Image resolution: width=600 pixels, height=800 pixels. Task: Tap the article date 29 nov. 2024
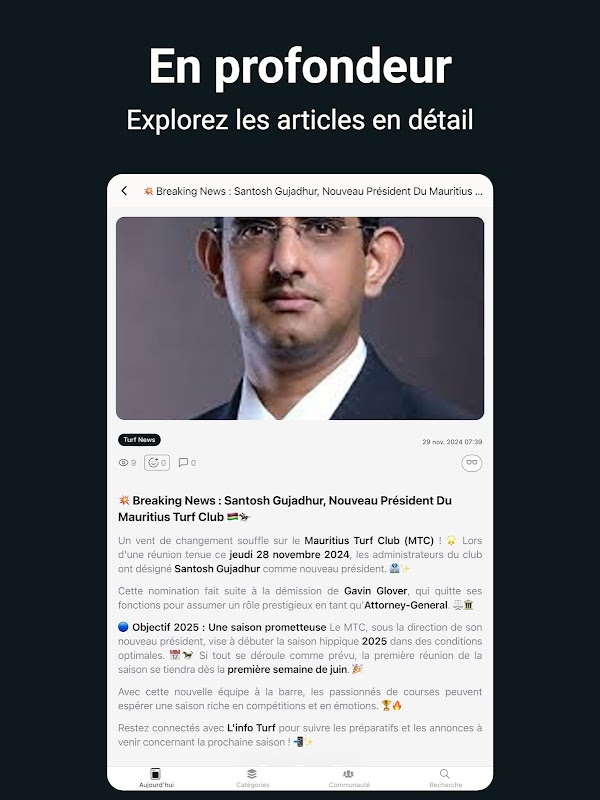[x=452, y=442]
